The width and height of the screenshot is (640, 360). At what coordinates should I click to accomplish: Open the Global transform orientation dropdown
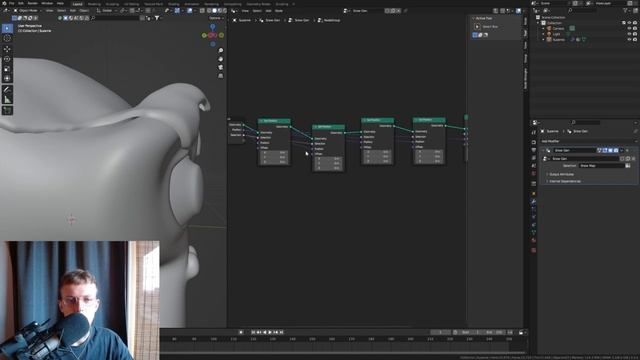(108, 11)
